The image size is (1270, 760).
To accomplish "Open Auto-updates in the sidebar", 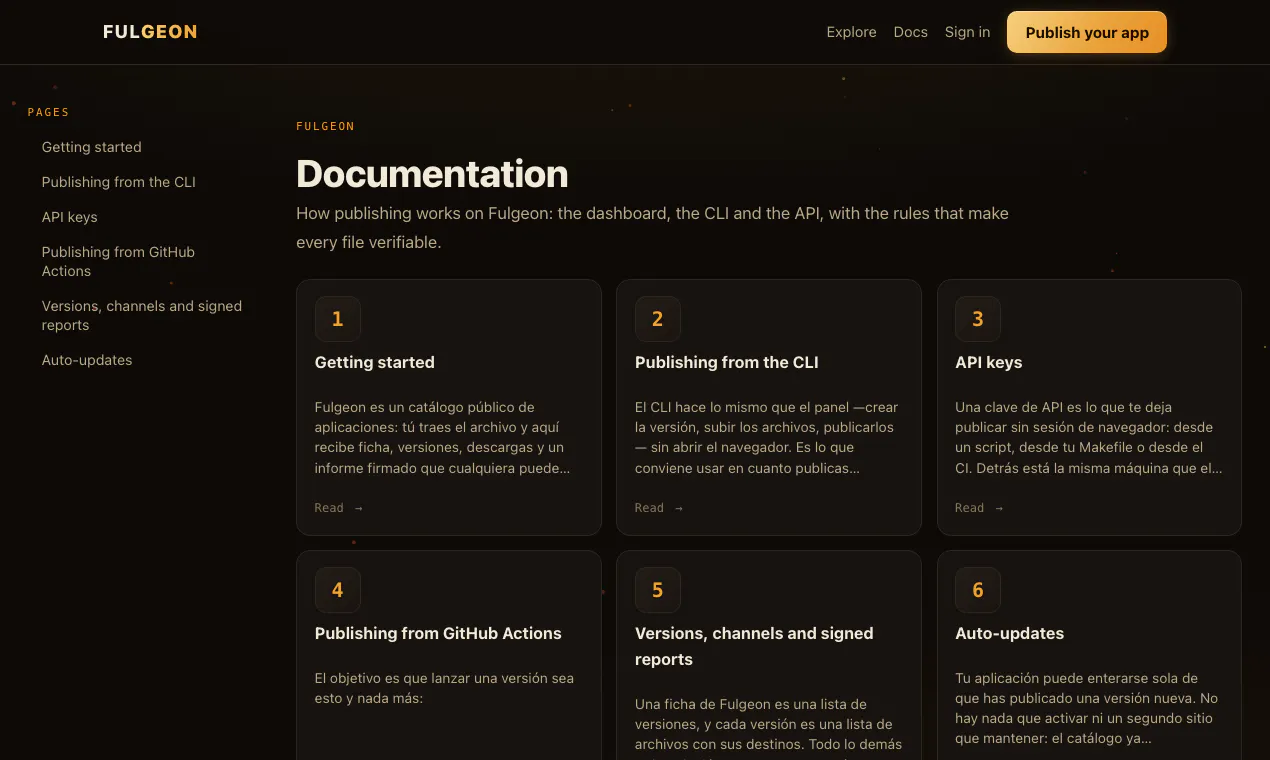I will point(86,360).
